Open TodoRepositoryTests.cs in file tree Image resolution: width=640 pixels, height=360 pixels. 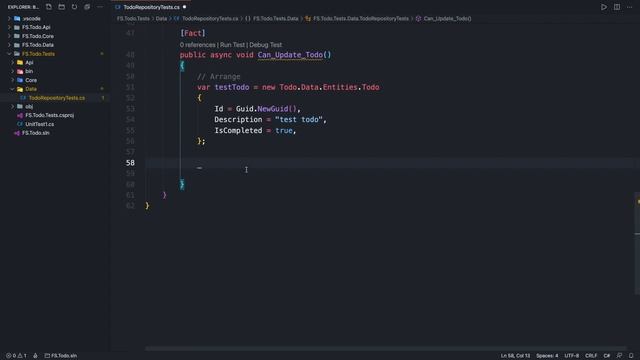(x=57, y=98)
